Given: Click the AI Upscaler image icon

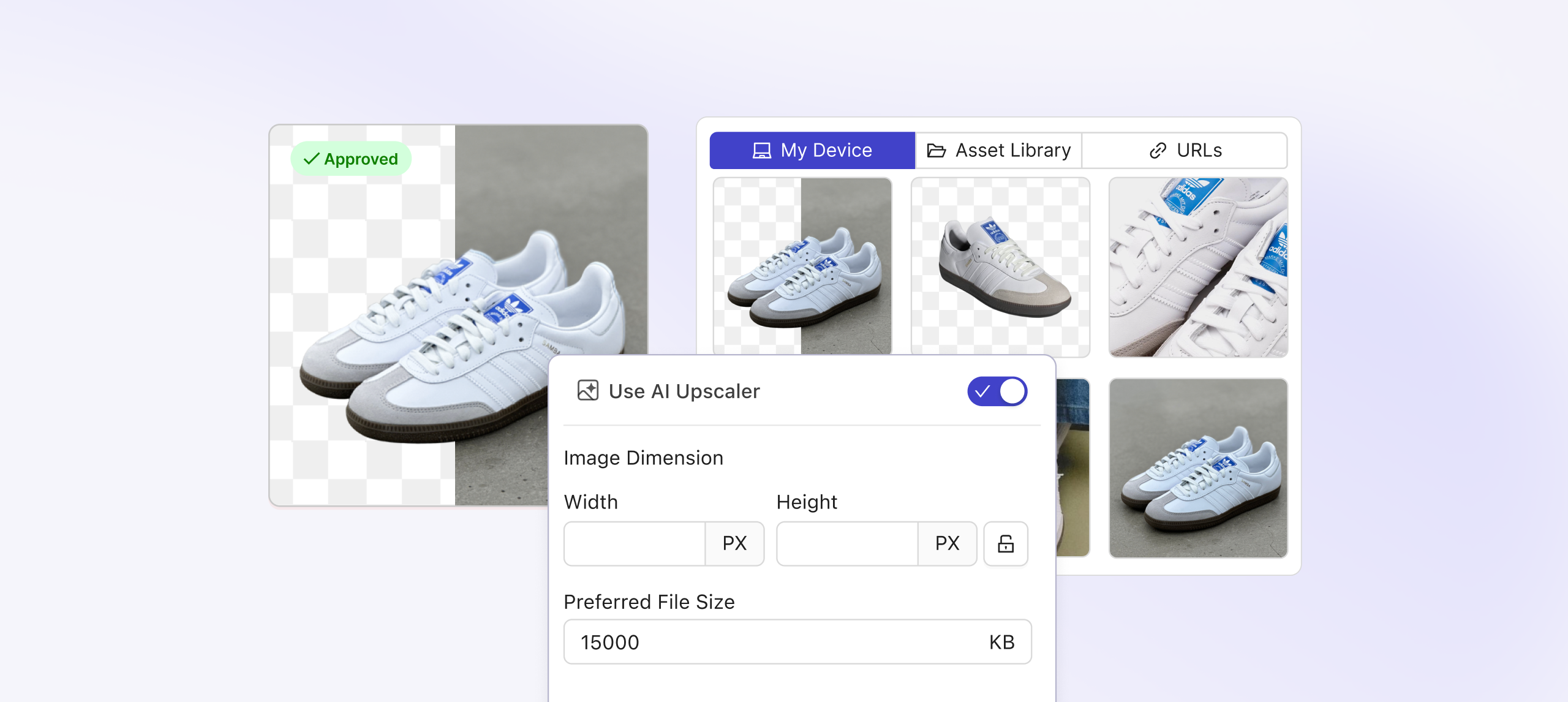Looking at the screenshot, I should pos(587,391).
